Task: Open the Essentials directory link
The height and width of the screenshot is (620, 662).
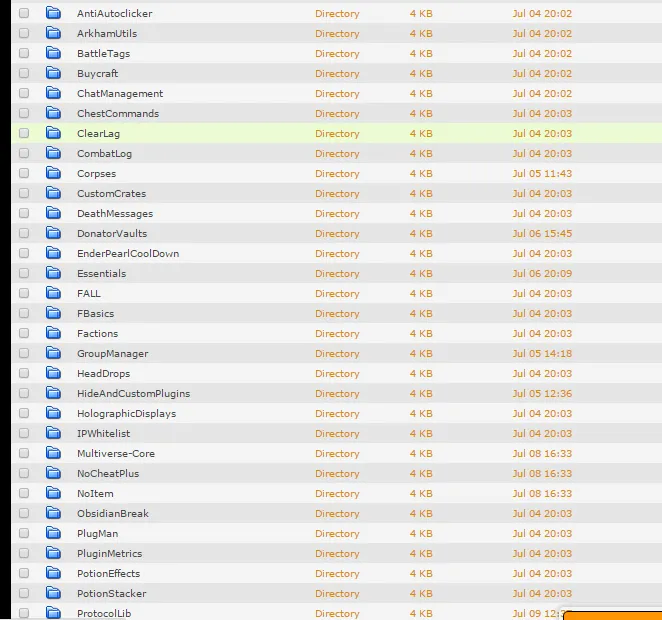Action: pyautogui.click(x=101, y=273)
